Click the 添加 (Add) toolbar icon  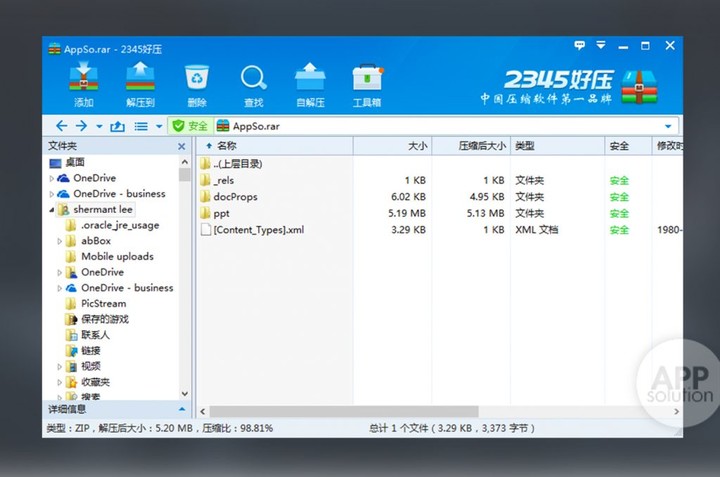(84, 77)
